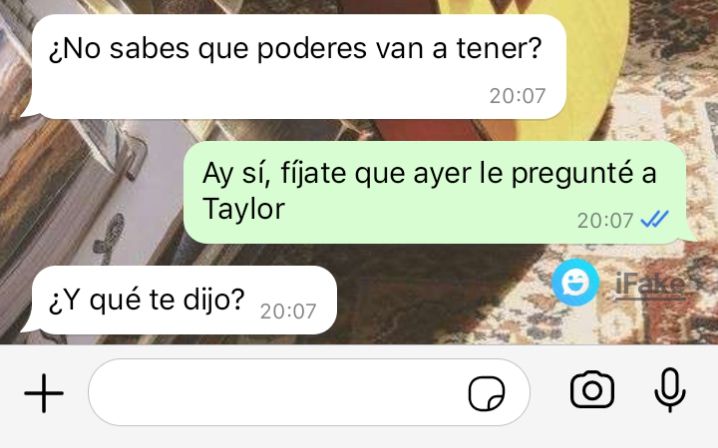Tap the camera icon
The width and height of the screenshot is (718, 448).
tap(592, 390)
